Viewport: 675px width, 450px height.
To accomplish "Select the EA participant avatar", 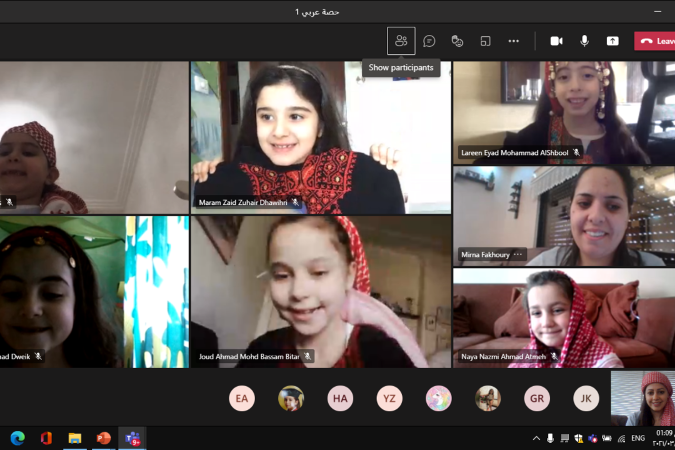I will click(x=242, y=398).
